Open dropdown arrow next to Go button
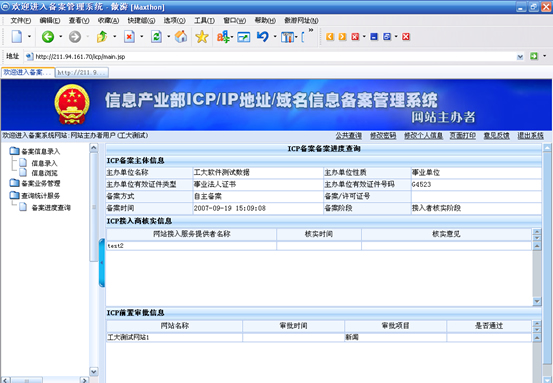 (545, 56)
